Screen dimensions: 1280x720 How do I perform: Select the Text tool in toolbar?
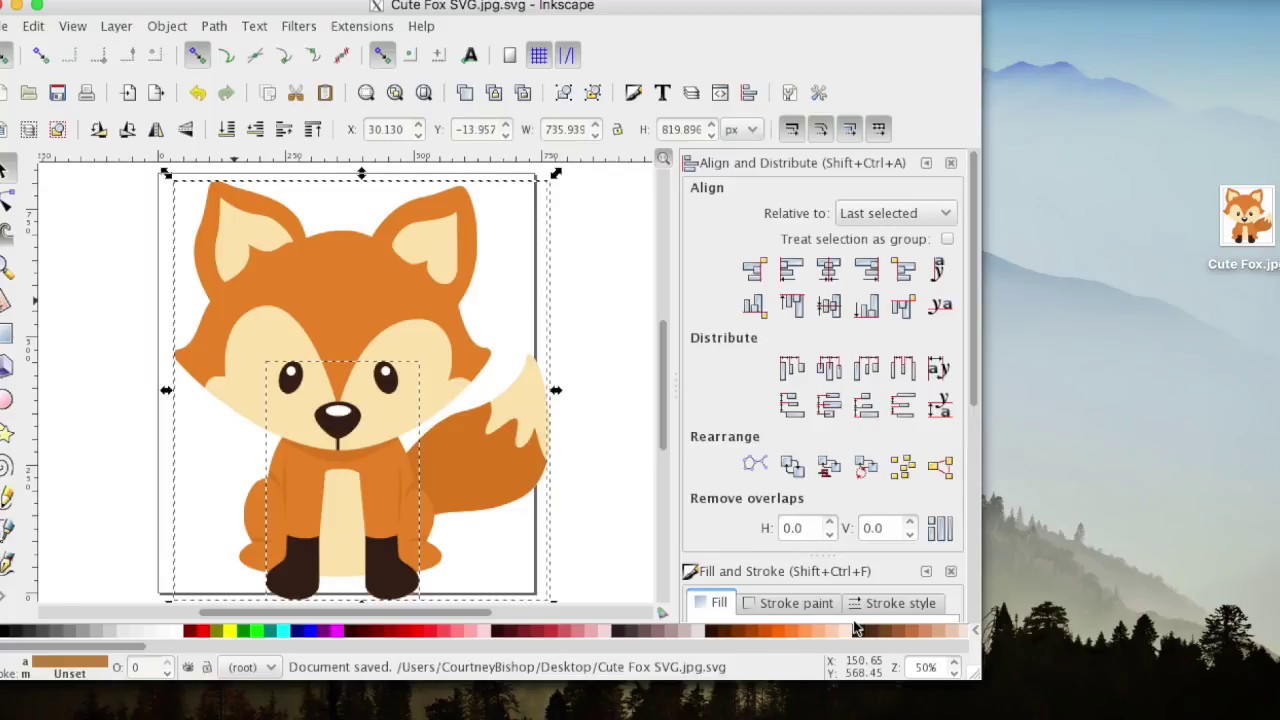662,93
